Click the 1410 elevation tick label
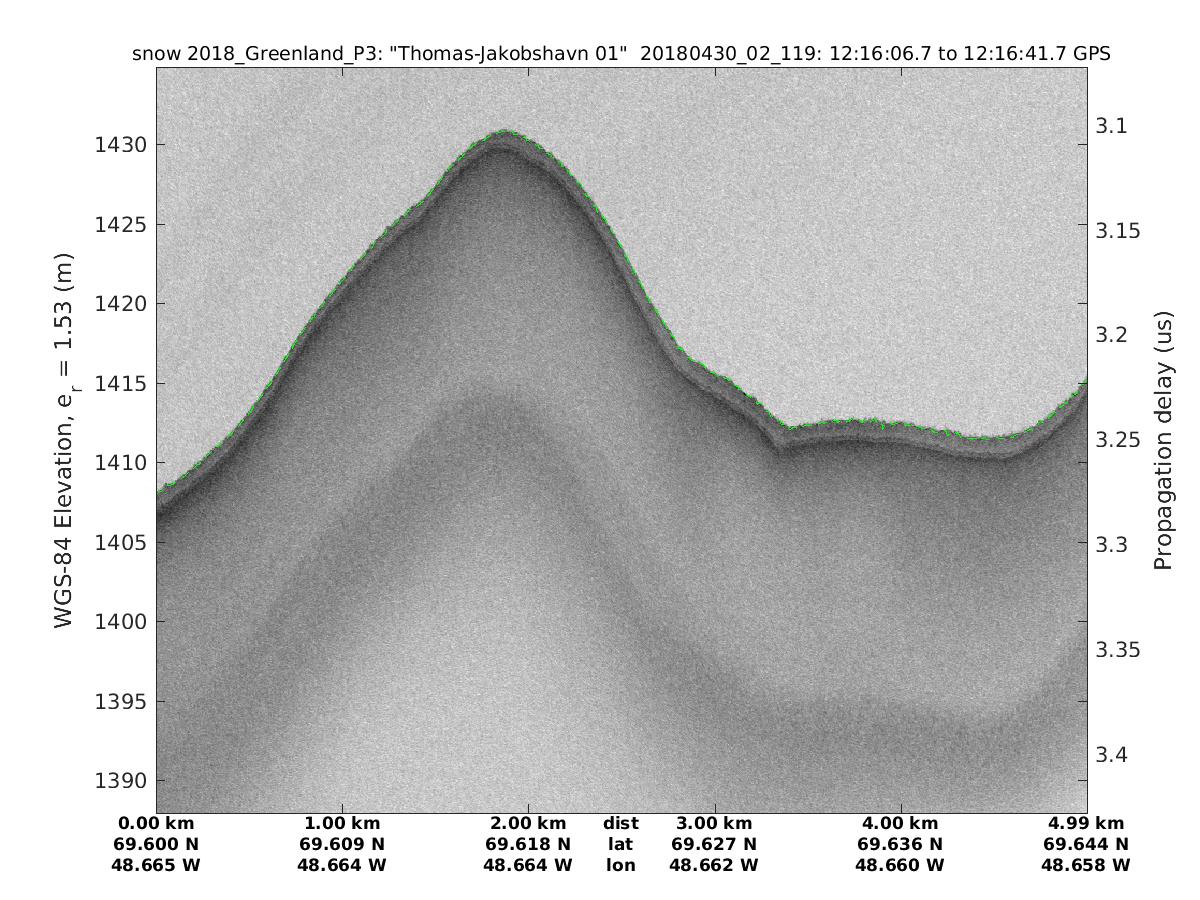 click(x=120, y=463)
